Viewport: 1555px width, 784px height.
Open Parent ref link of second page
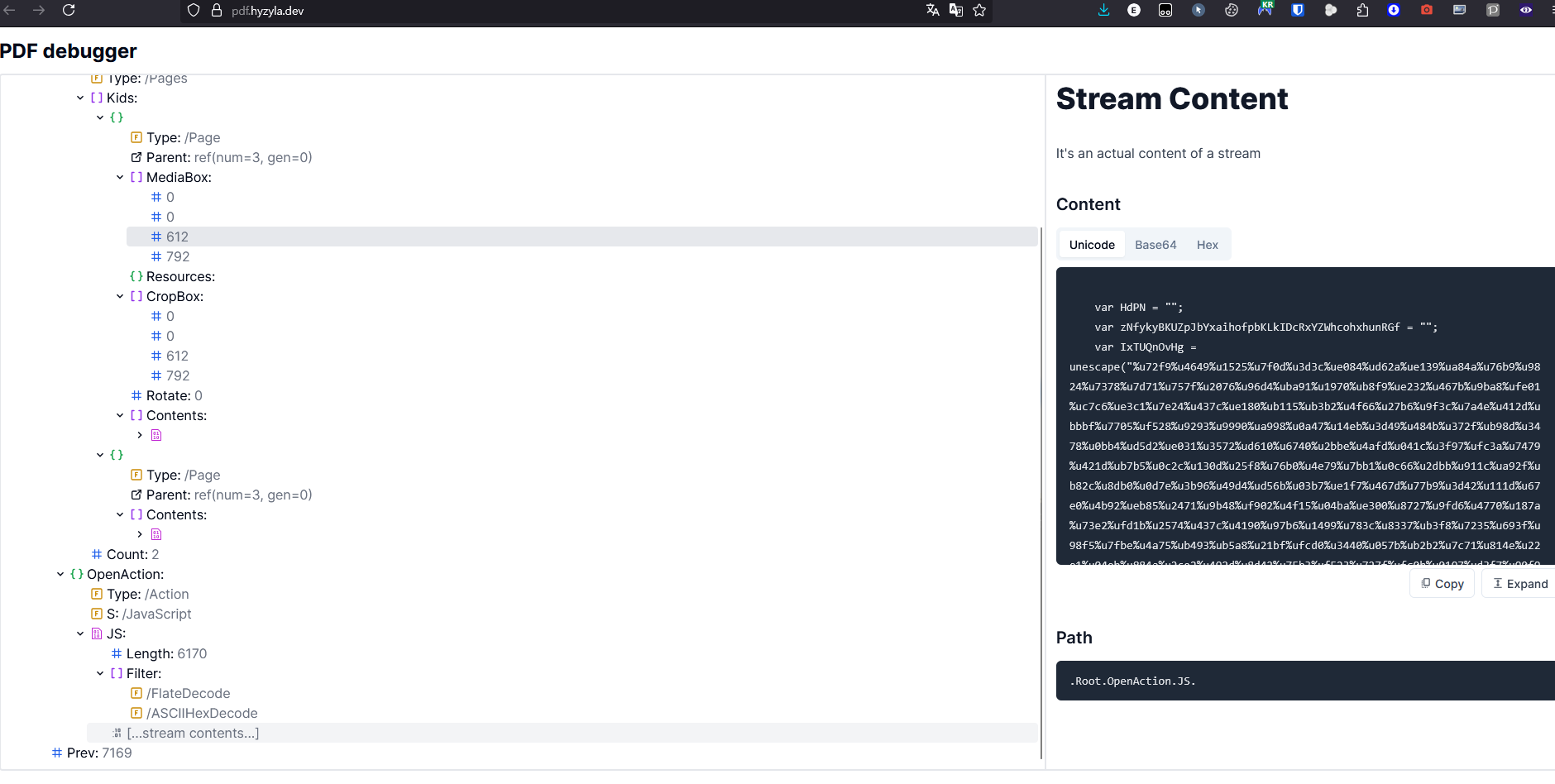click(253, 495)
